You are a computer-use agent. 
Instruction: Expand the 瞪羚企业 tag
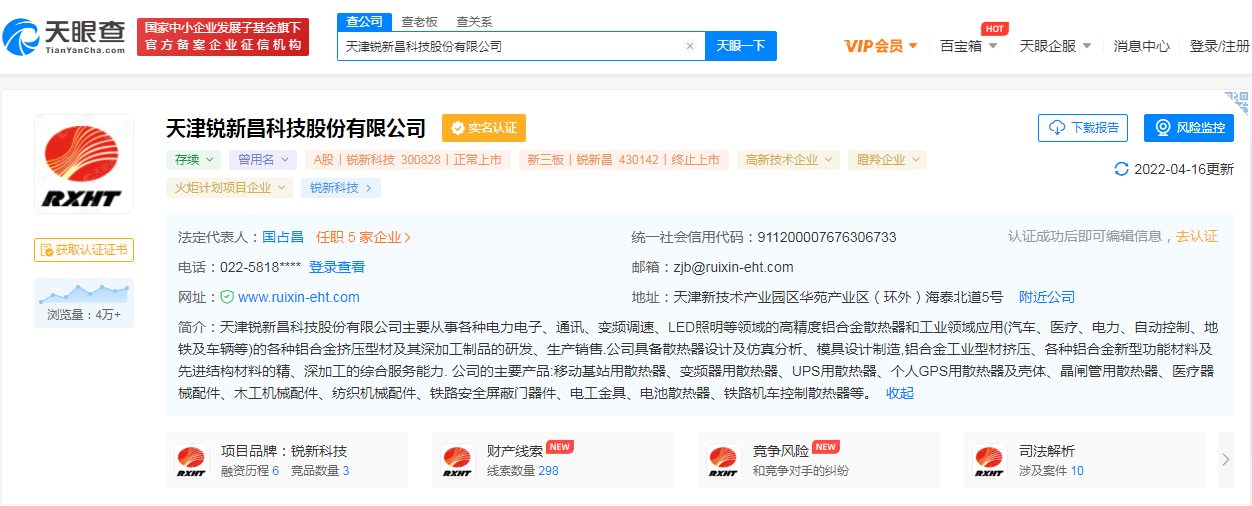click(887, 160)
